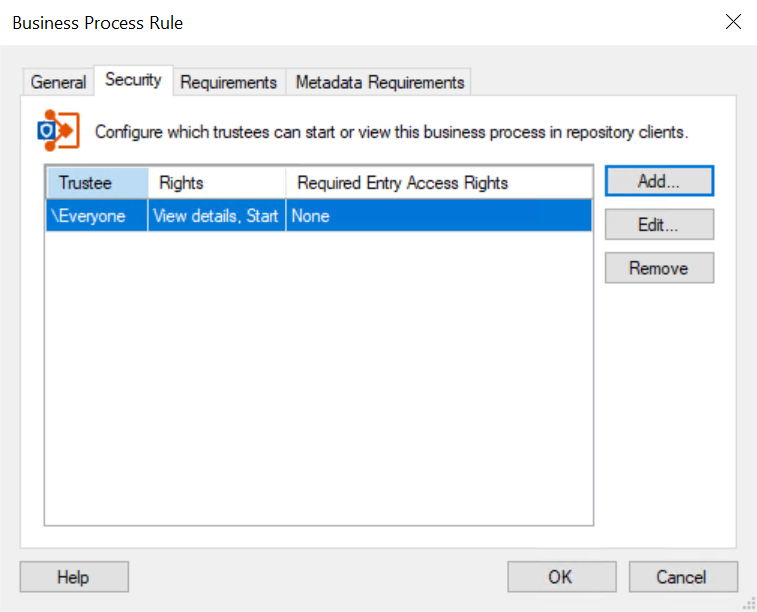This screenshot has width=757, height=612.
Task: Sort by the Trustee column header
Action: pyautogui.click(x=96, y=183)
